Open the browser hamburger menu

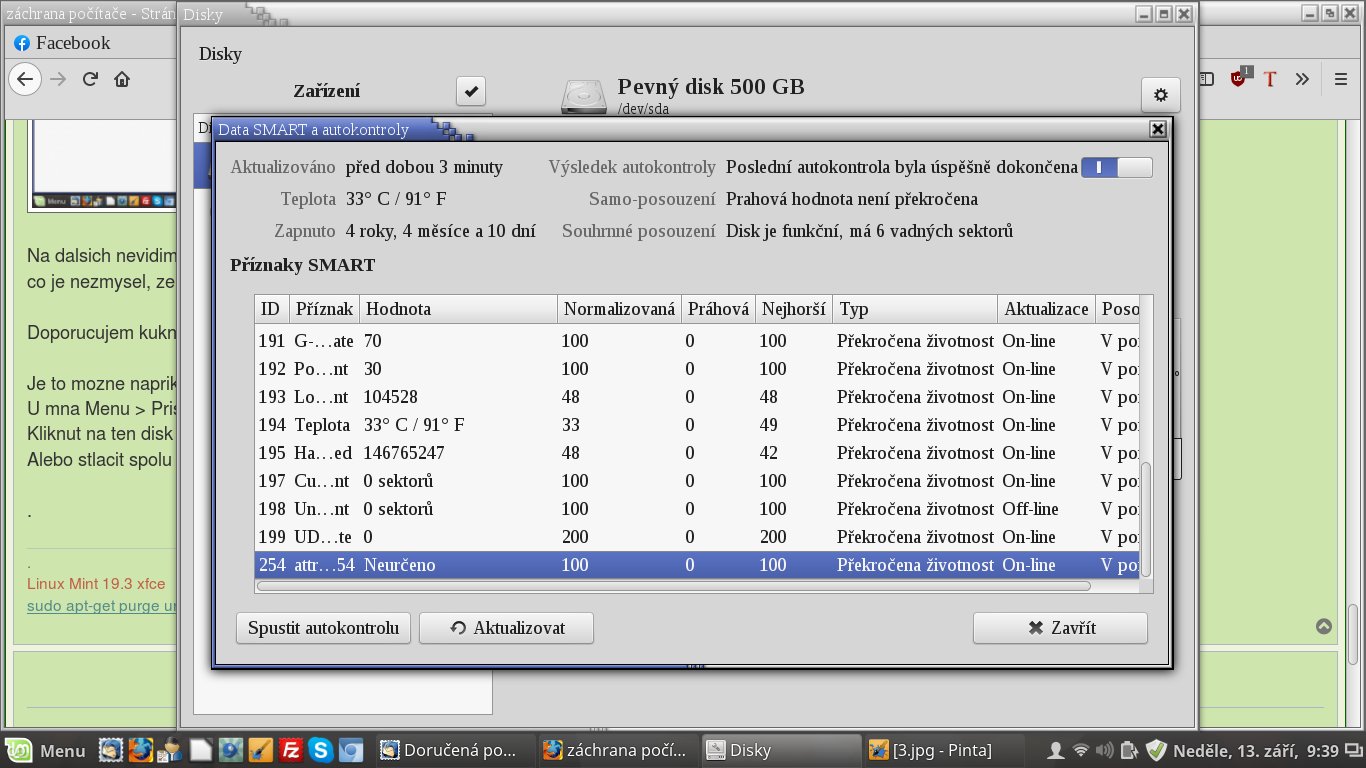(1340, 79)
